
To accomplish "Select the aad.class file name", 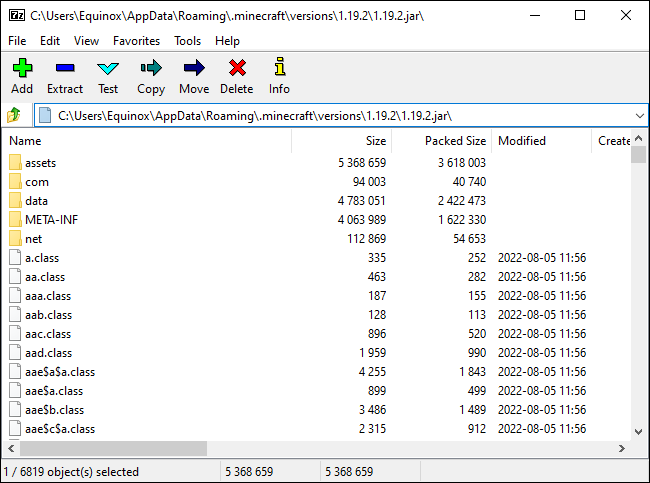I will (x=49, y=353).
